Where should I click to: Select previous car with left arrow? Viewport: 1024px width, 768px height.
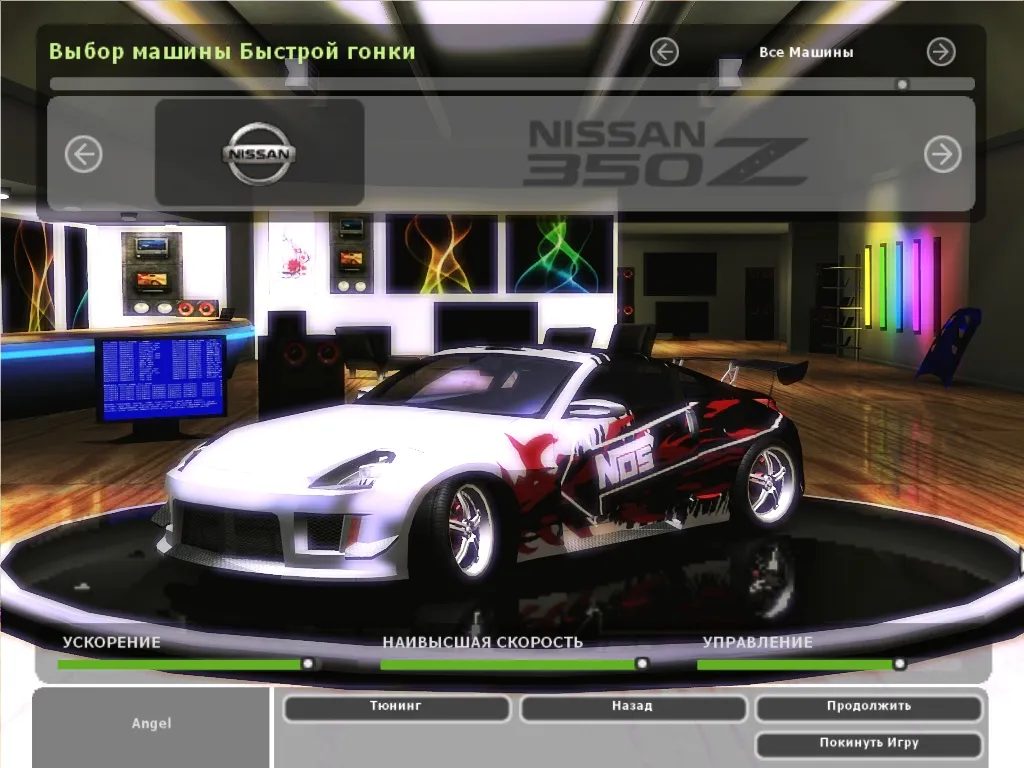coord(84,155)
